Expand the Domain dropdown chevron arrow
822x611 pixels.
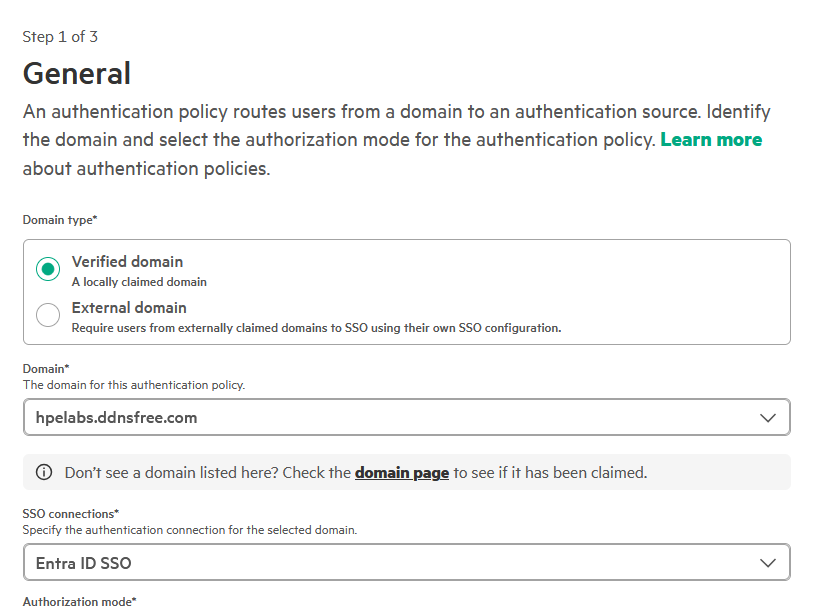(767, 418)
